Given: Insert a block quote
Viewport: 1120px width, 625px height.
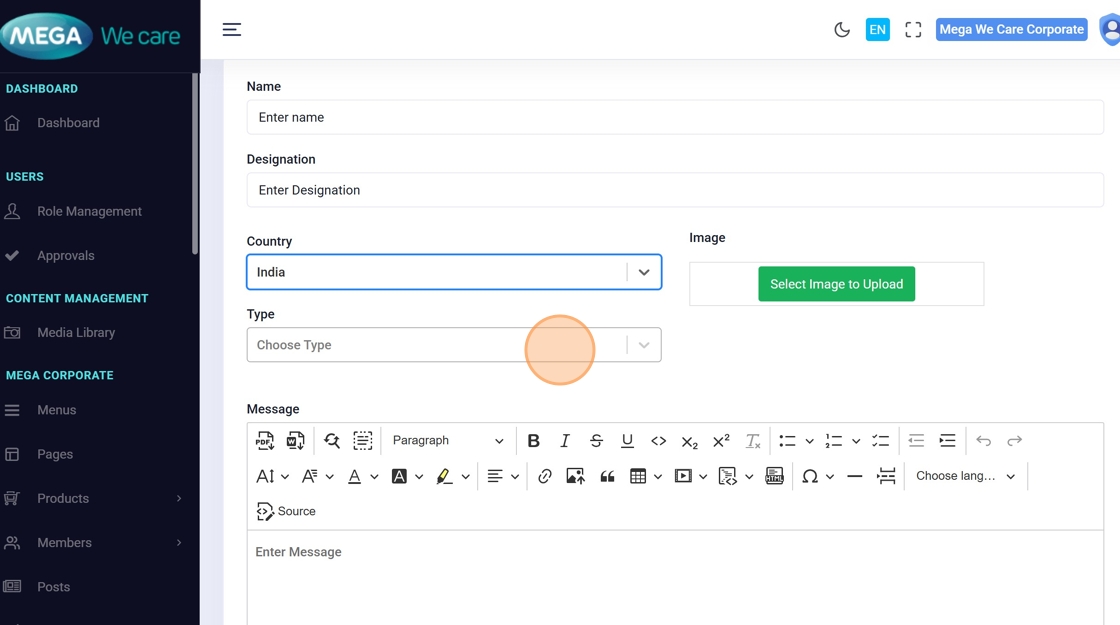Looking at the screenshot, I should 607,476.
